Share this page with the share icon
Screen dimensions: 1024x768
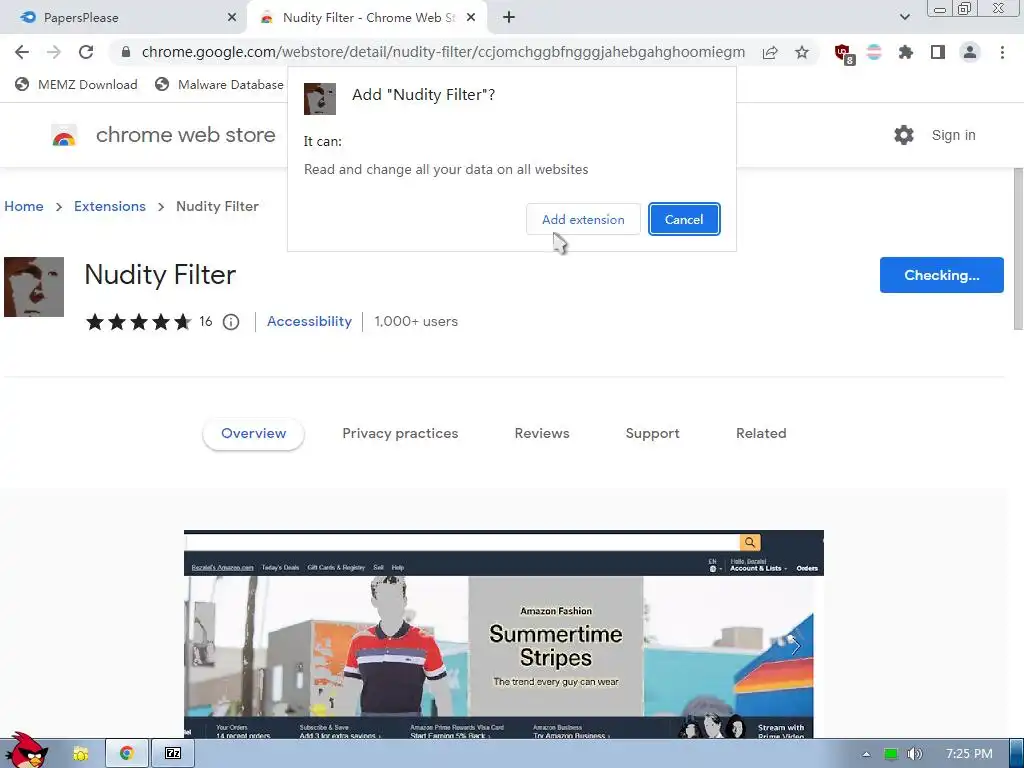point(770,52)
